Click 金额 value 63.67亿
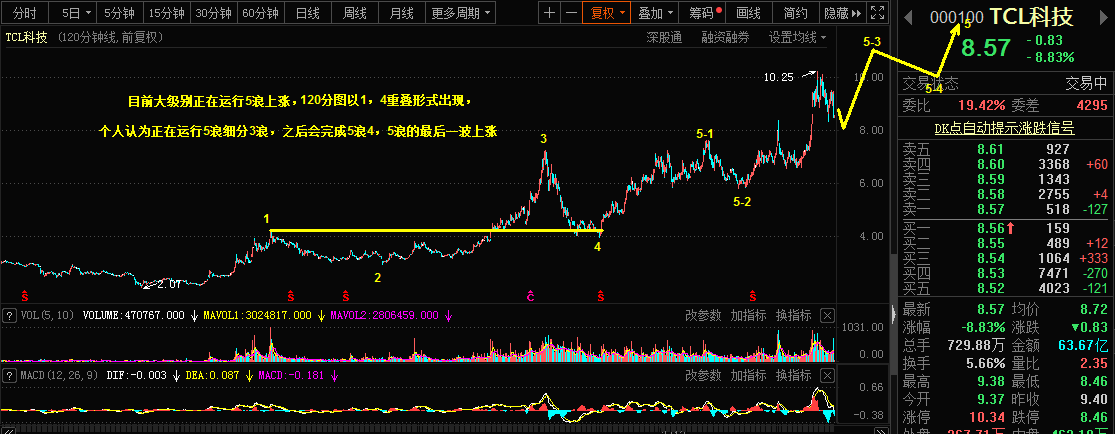1115x434 pixels. pos(1082,346)
